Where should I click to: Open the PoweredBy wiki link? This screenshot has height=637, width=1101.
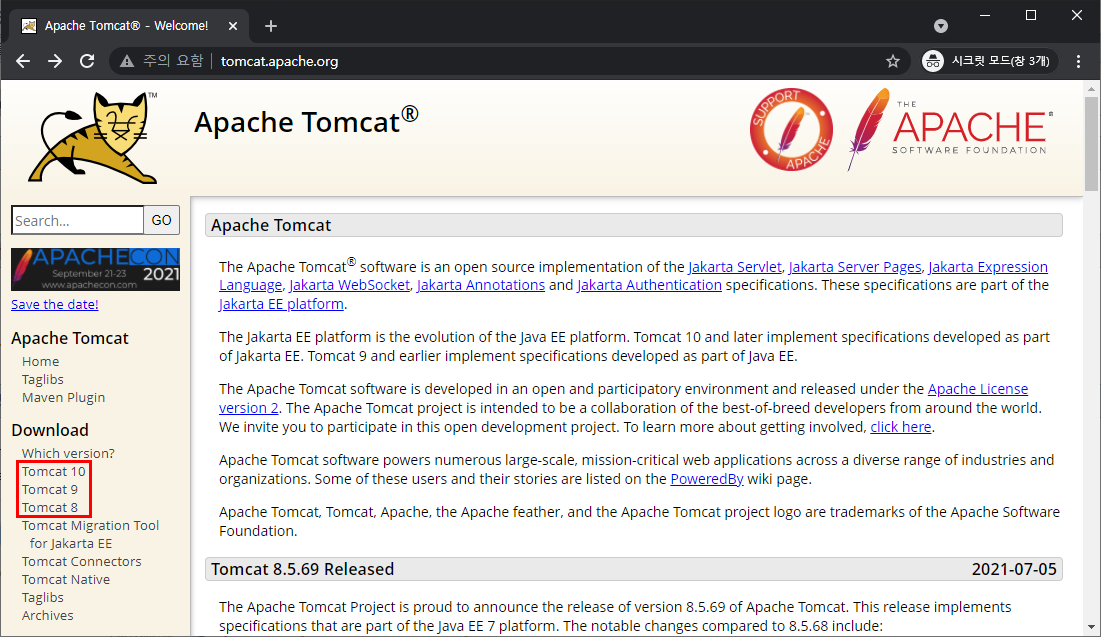[706, 479]
